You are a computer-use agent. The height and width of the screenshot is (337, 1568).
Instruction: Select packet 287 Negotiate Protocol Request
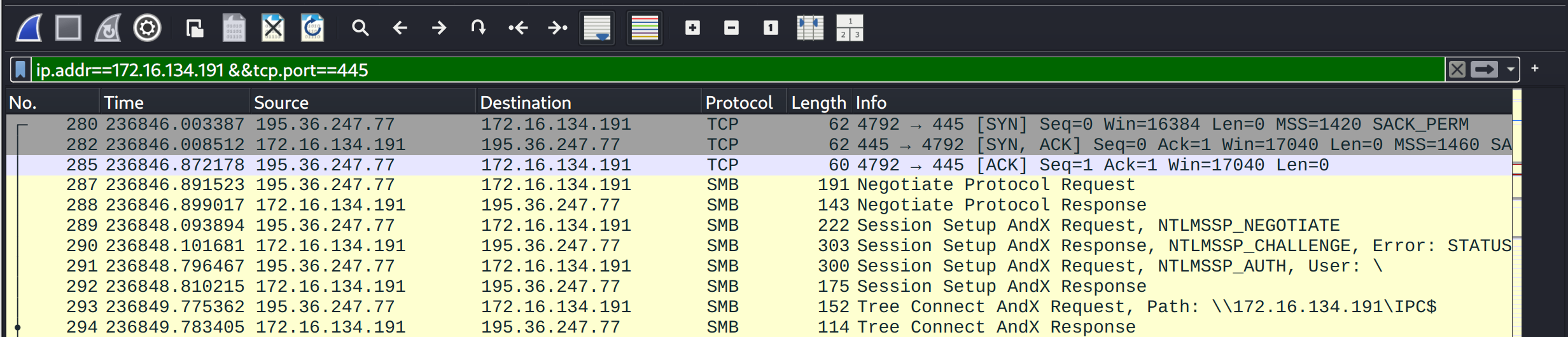pos(759,185)
